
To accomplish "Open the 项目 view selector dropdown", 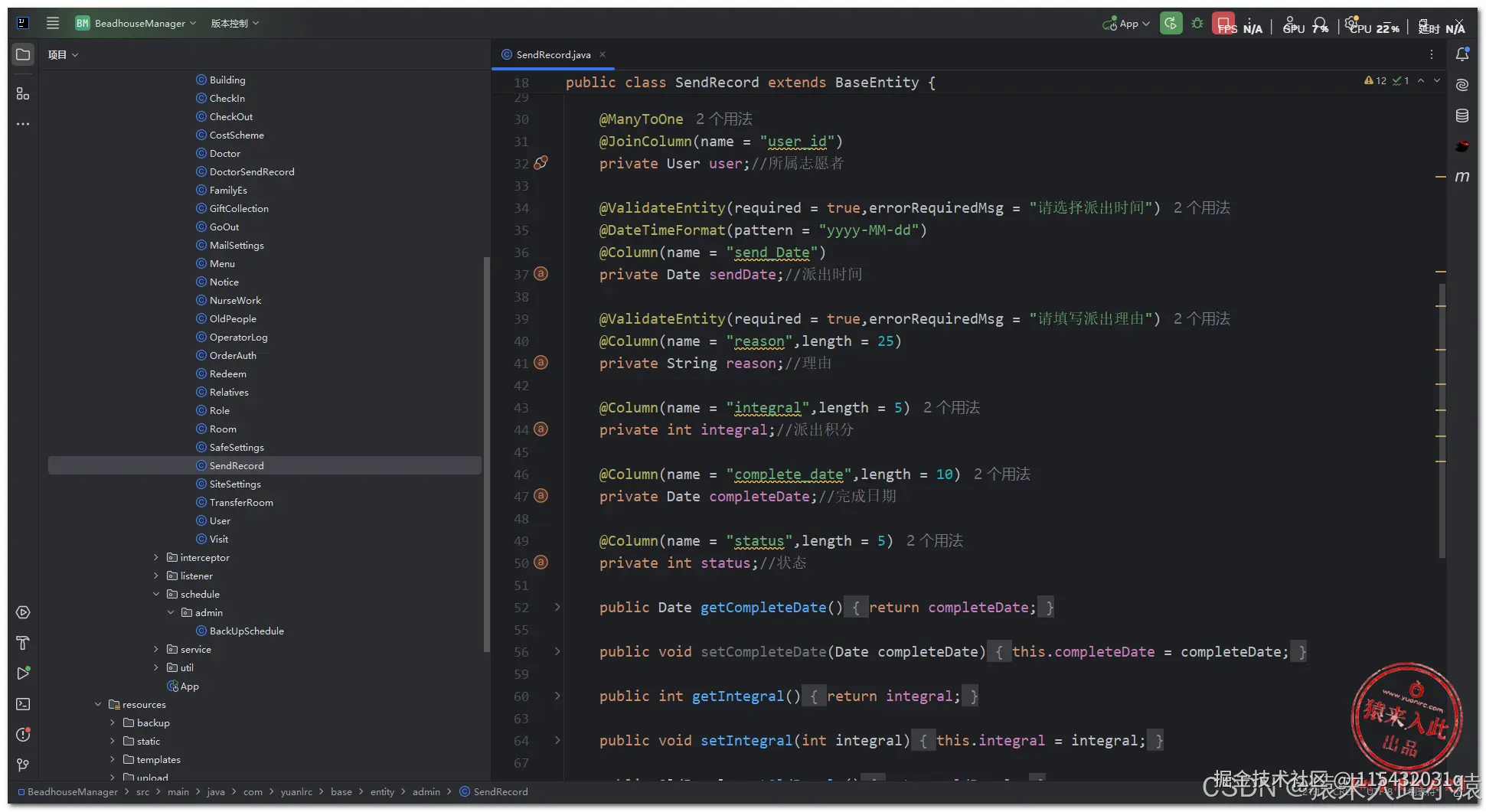I will click(63, 54).
